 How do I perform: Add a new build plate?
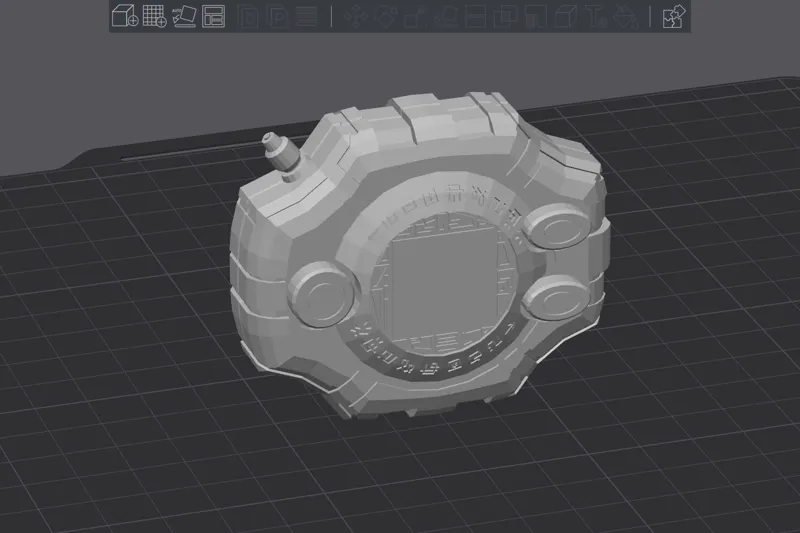(x=155, y=16)
